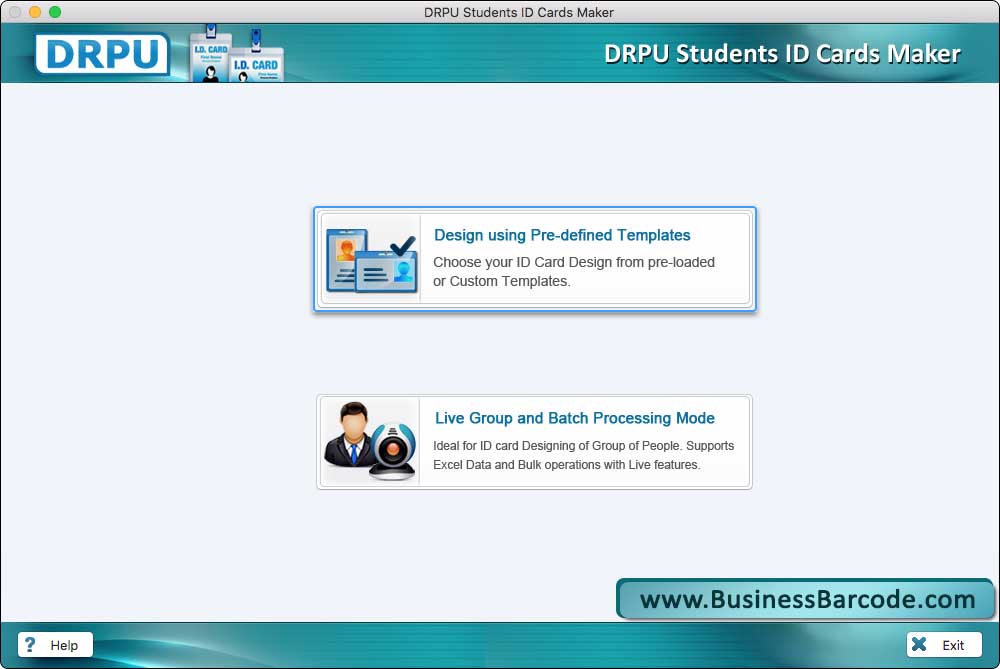Image resolution: width=1000 pixels, height=669 pixels.
Task: Click the "DRPU Students ID Cards Maker" header title
Action: click(x=782, y=54)
